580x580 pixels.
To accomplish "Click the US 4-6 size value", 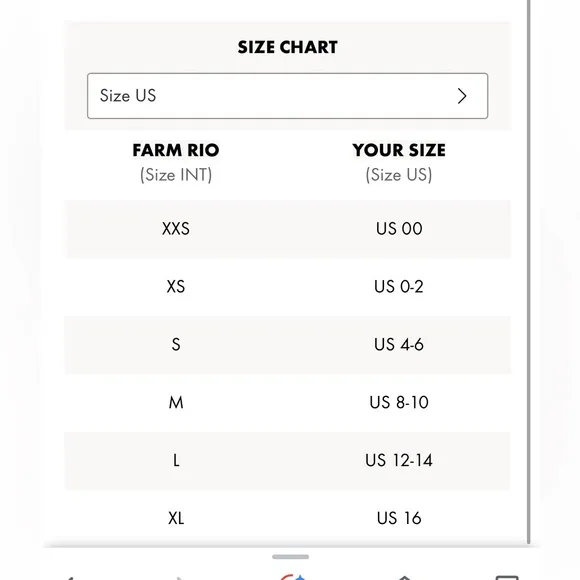I will (399, 345).
